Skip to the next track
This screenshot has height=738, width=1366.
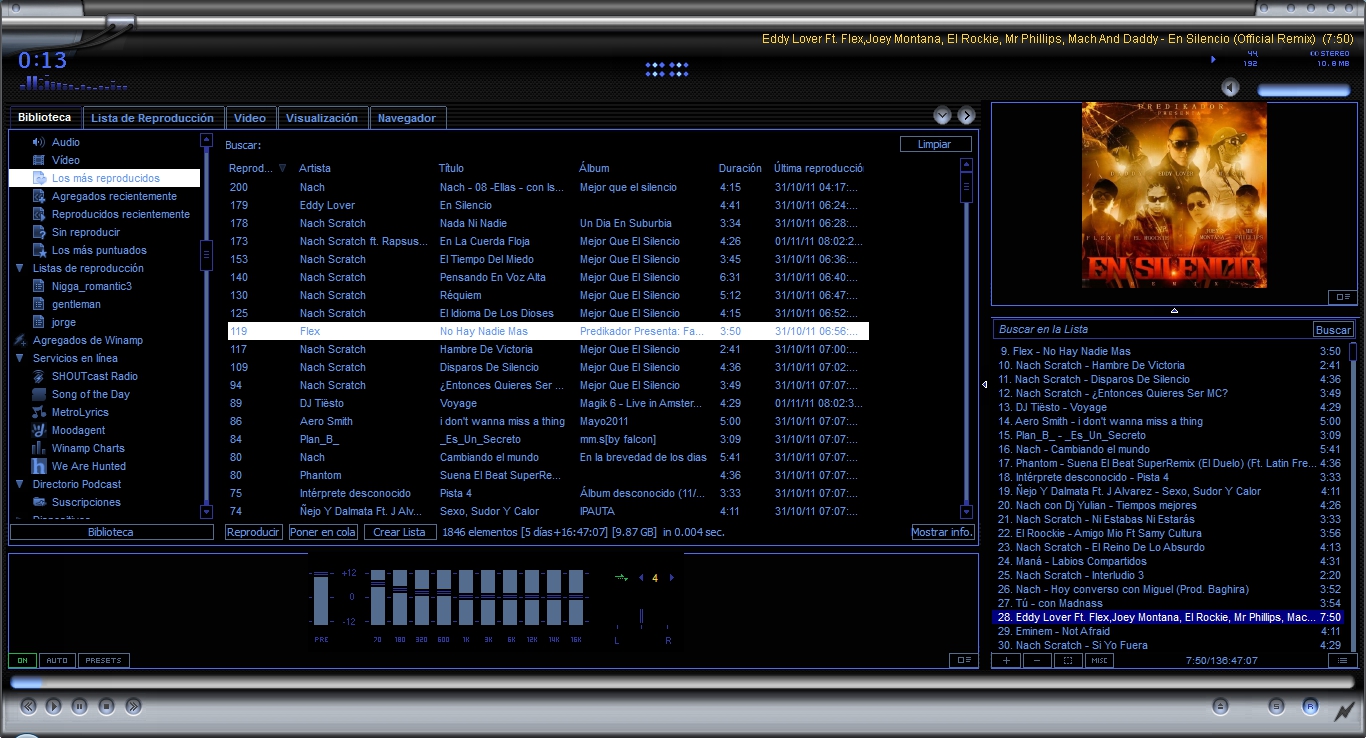(133, 706)
